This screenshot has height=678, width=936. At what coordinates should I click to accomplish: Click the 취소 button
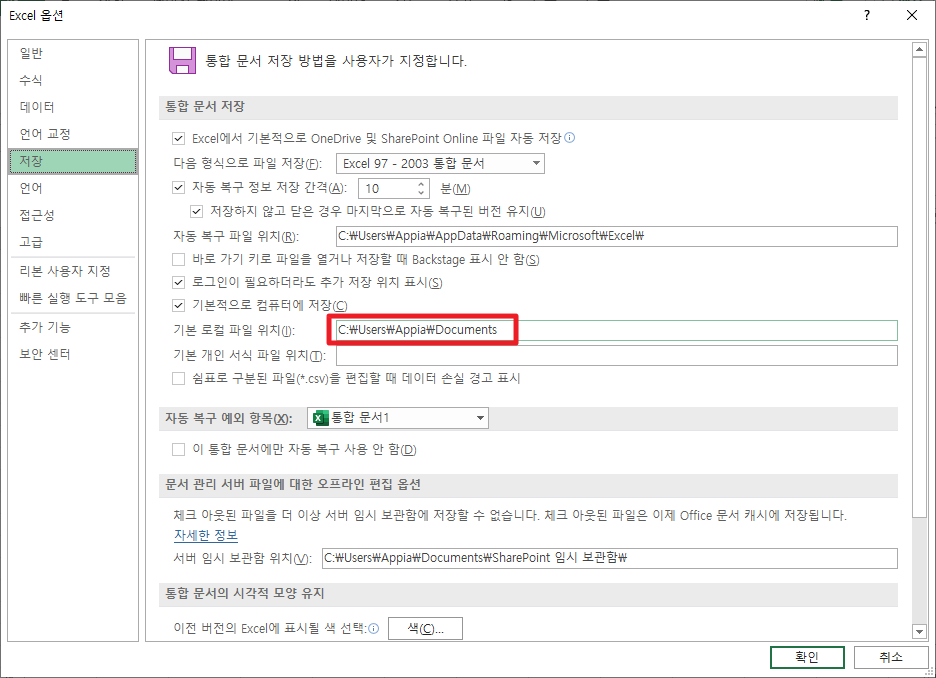point(891,657)
